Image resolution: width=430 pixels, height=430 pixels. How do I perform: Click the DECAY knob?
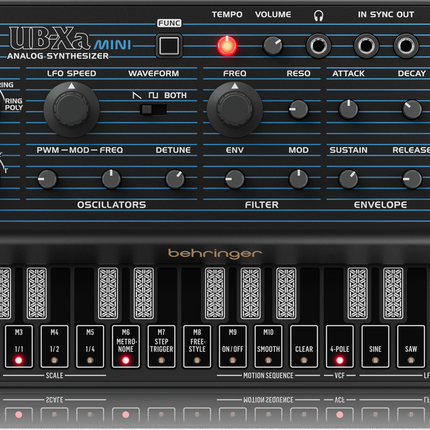412,109
